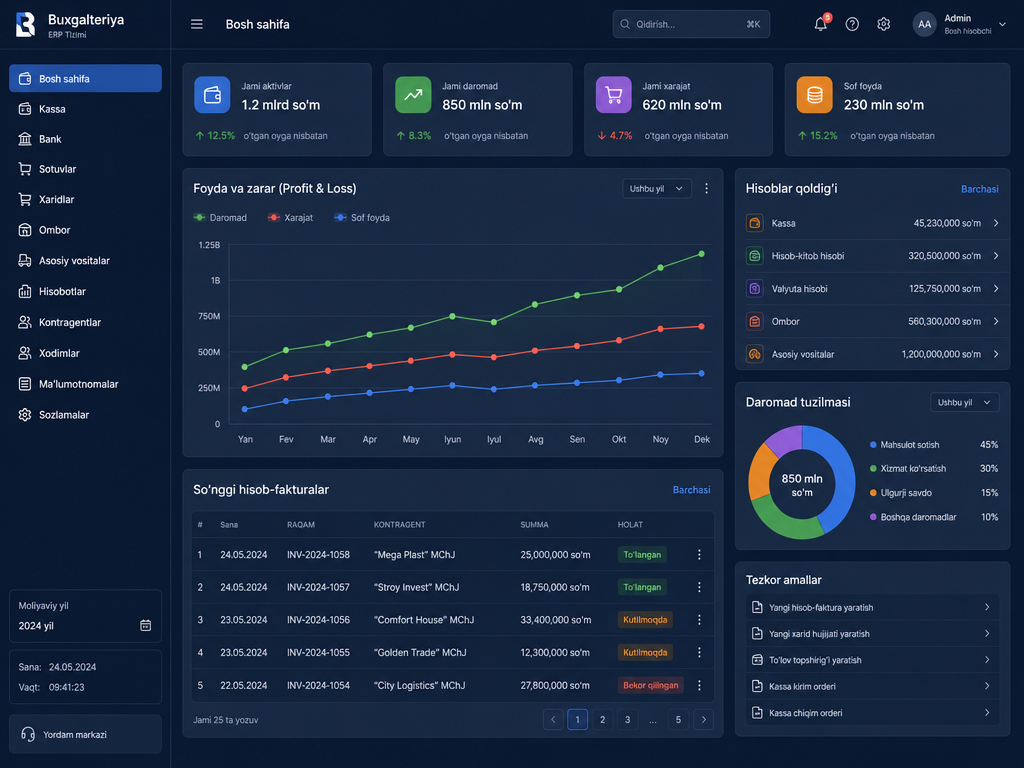Open Bank section in sidebar
The height and width of the screenshot is (768, 1024).
tap(86, 139)
